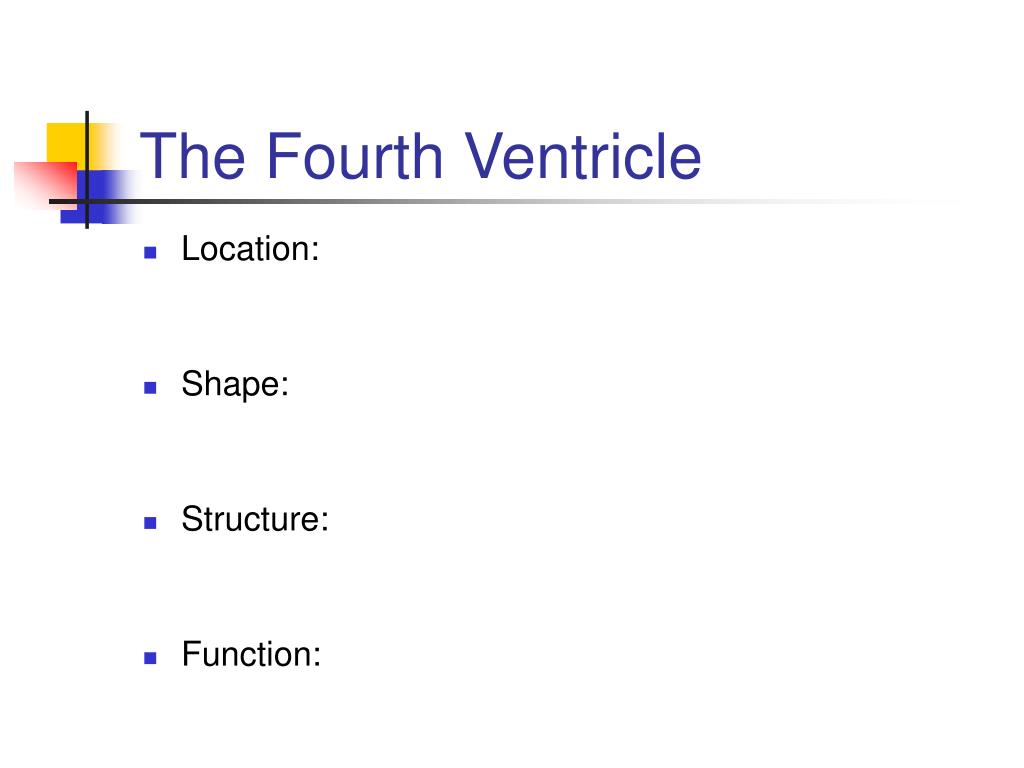Place cursor right after "Shape:" colon
Screen dimensions: 1024x768
coord(289,384)
